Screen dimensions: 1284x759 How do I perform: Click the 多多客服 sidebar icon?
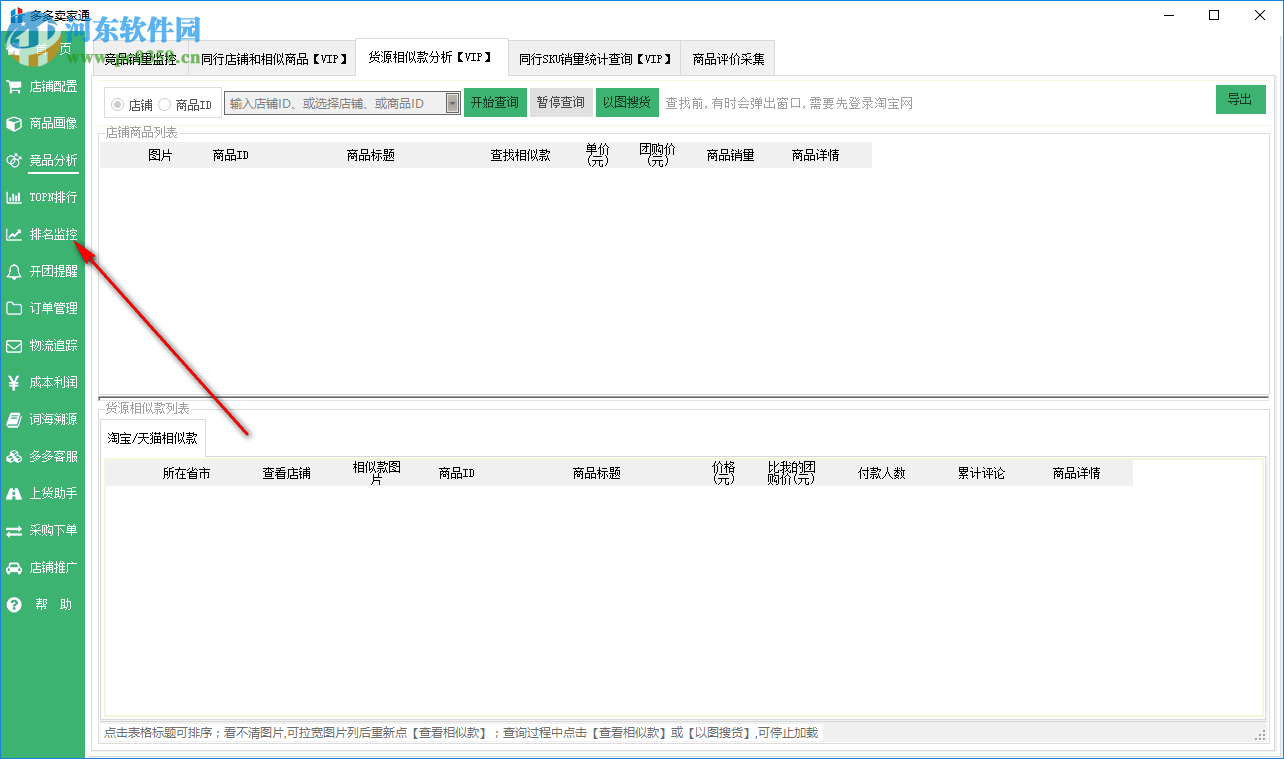[14, 456]
